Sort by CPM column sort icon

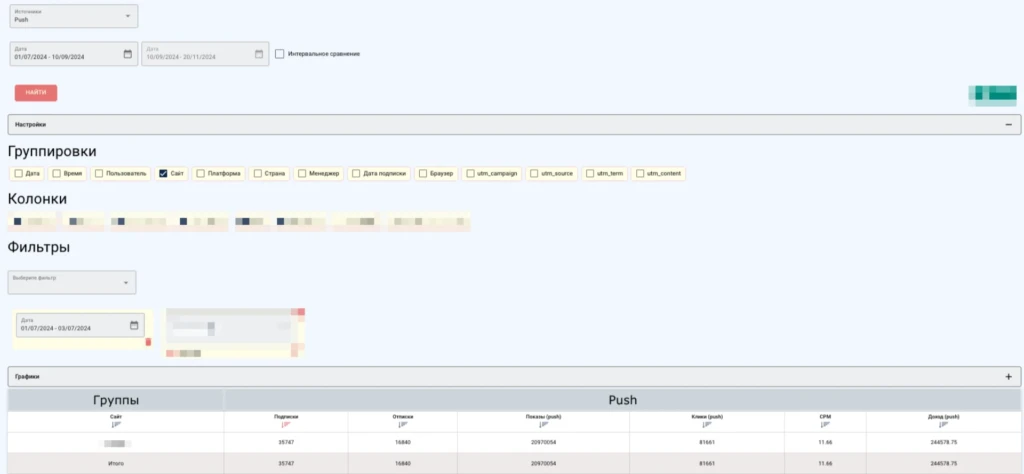826,424
